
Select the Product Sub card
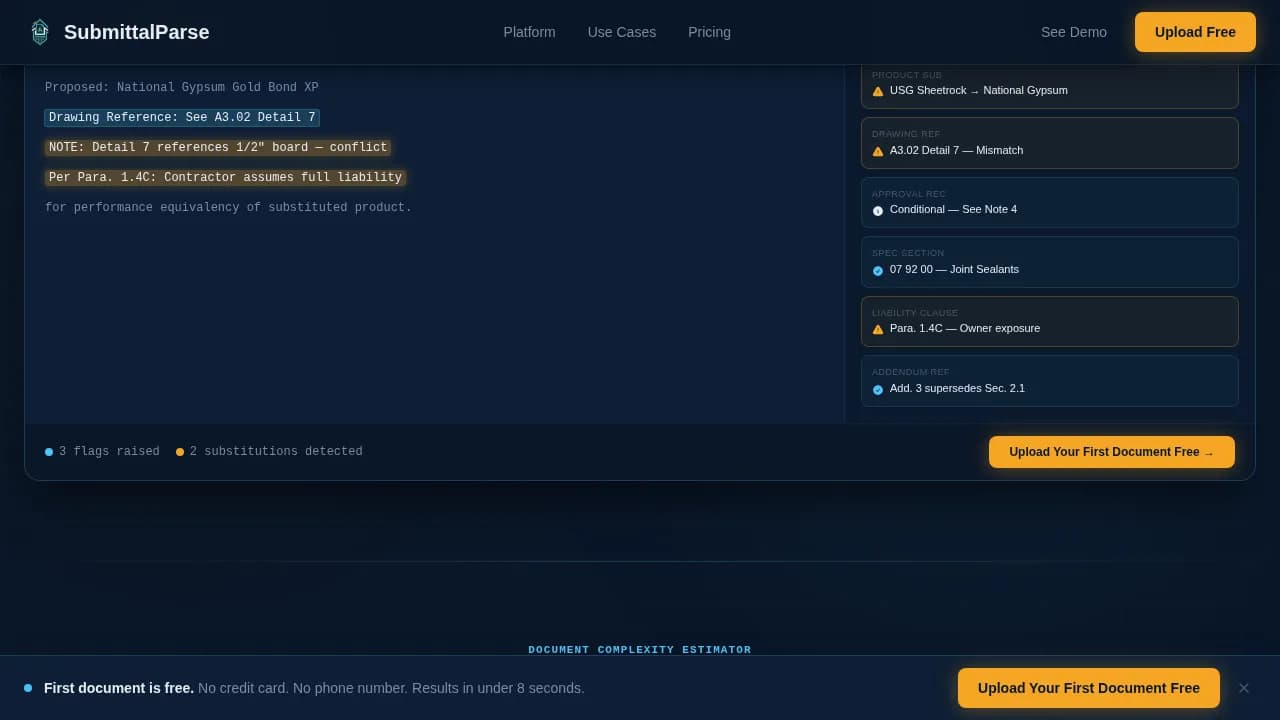tap(1050, 85)
